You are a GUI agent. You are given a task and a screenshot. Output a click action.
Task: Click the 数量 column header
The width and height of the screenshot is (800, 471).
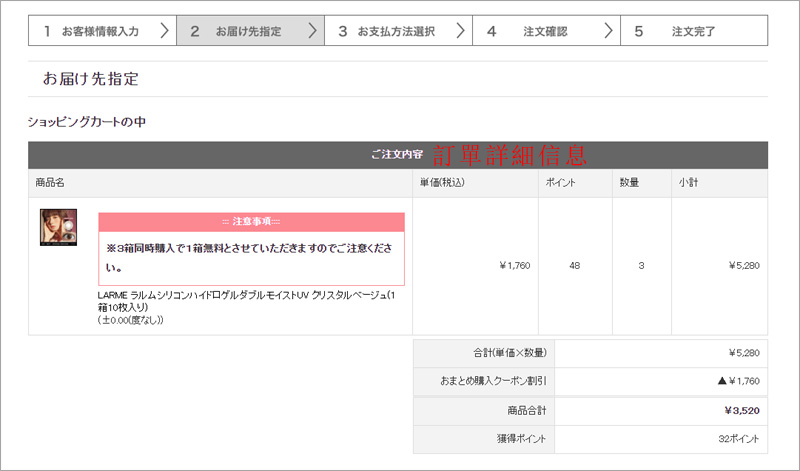(629, 184)
